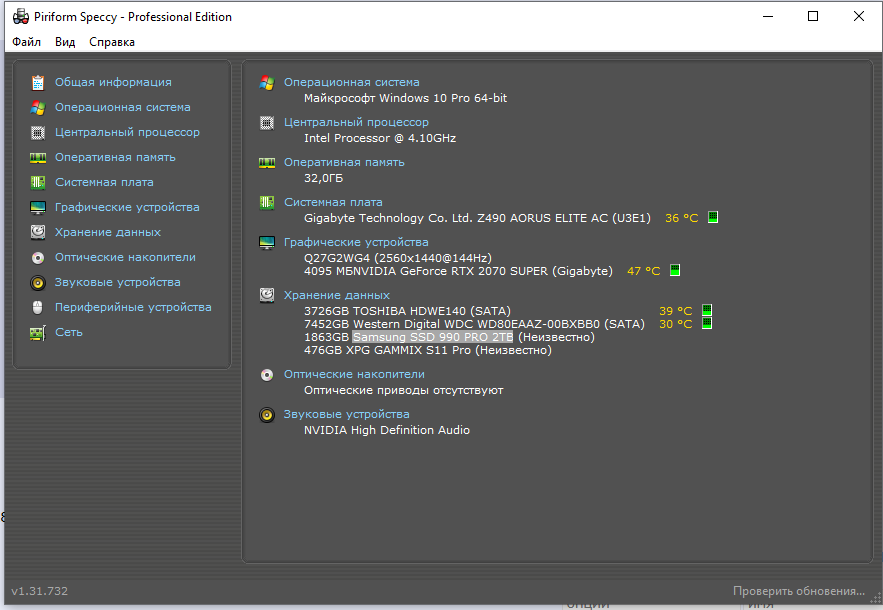Click the CPU chip icon beside sidebar Центральный процессор
Screen dimensions: 883x610
(x=38, y=132)
